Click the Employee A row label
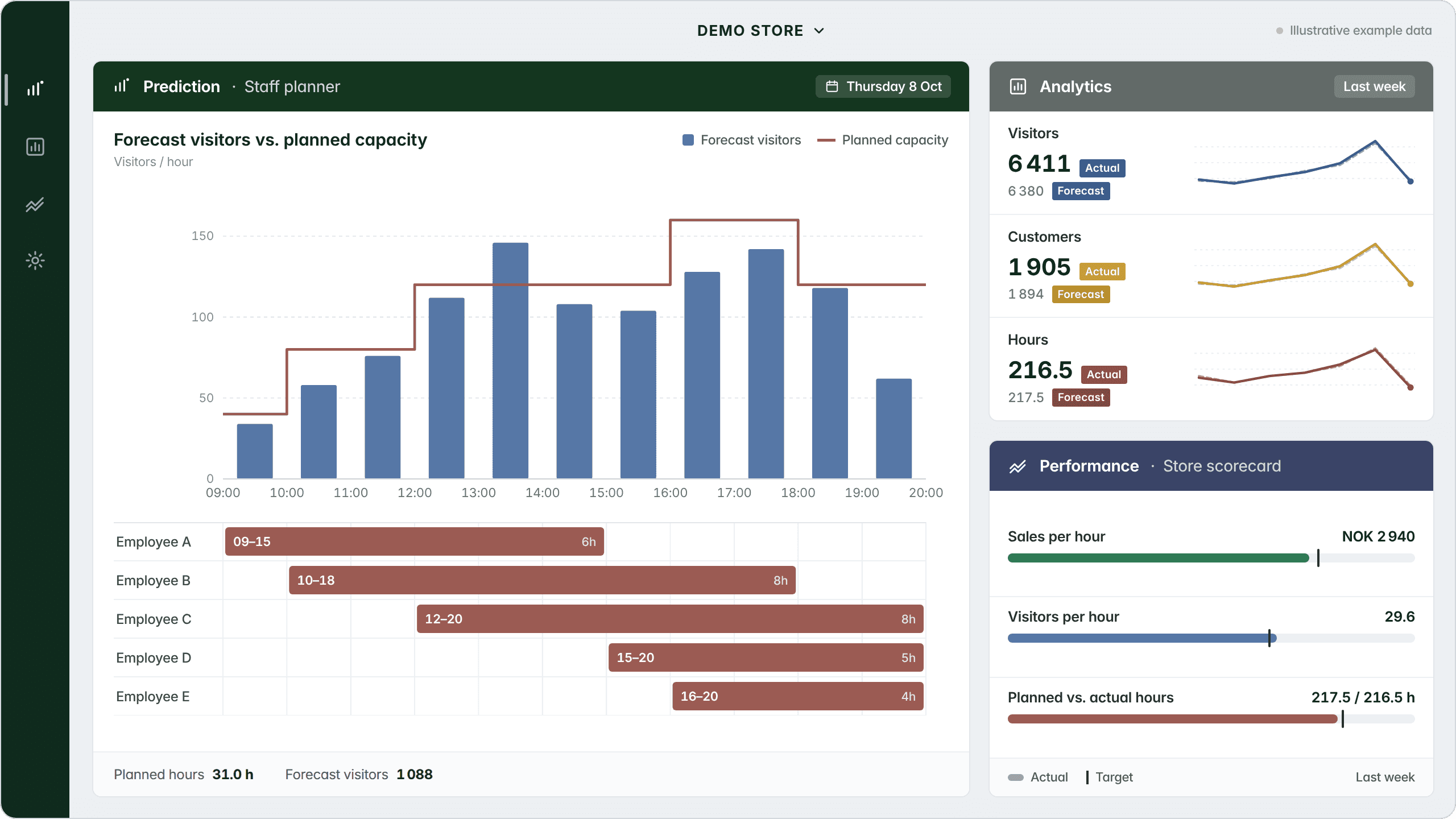 (x=154, y=541)
